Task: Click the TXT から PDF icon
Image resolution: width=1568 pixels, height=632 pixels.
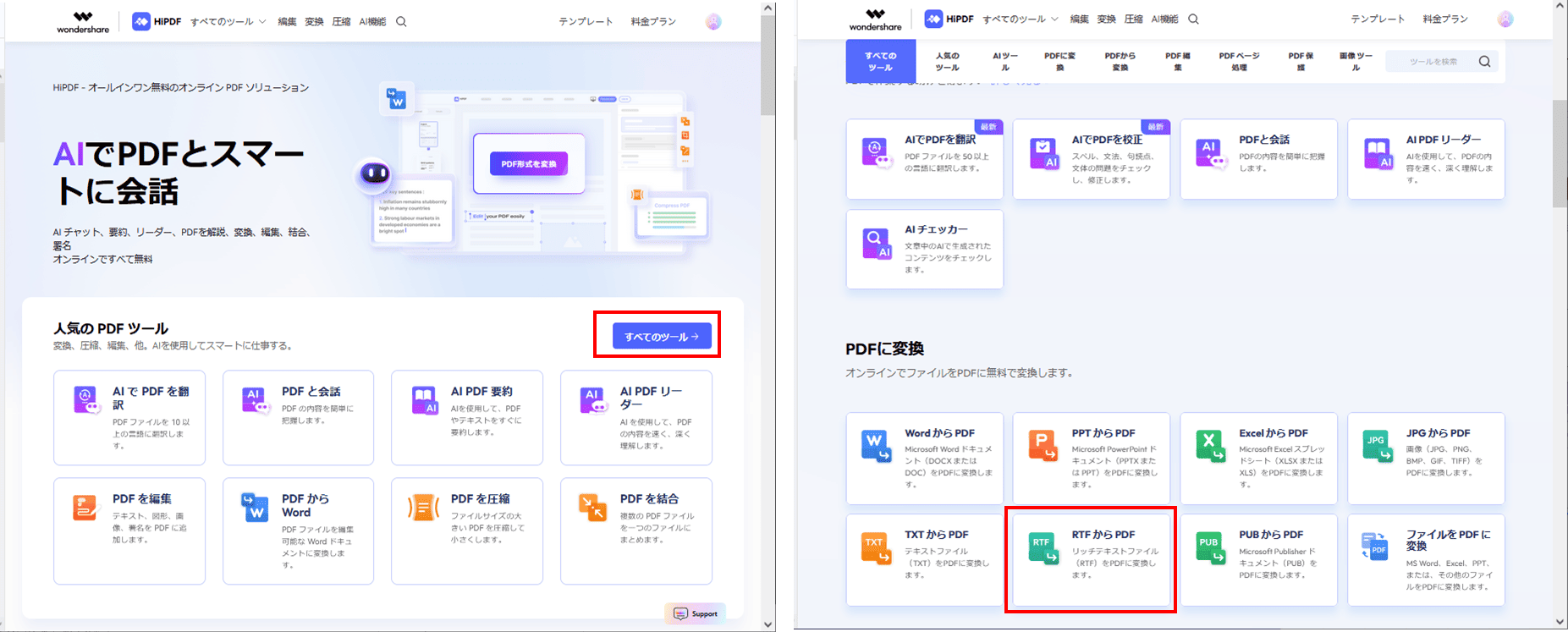Action: 876,547
